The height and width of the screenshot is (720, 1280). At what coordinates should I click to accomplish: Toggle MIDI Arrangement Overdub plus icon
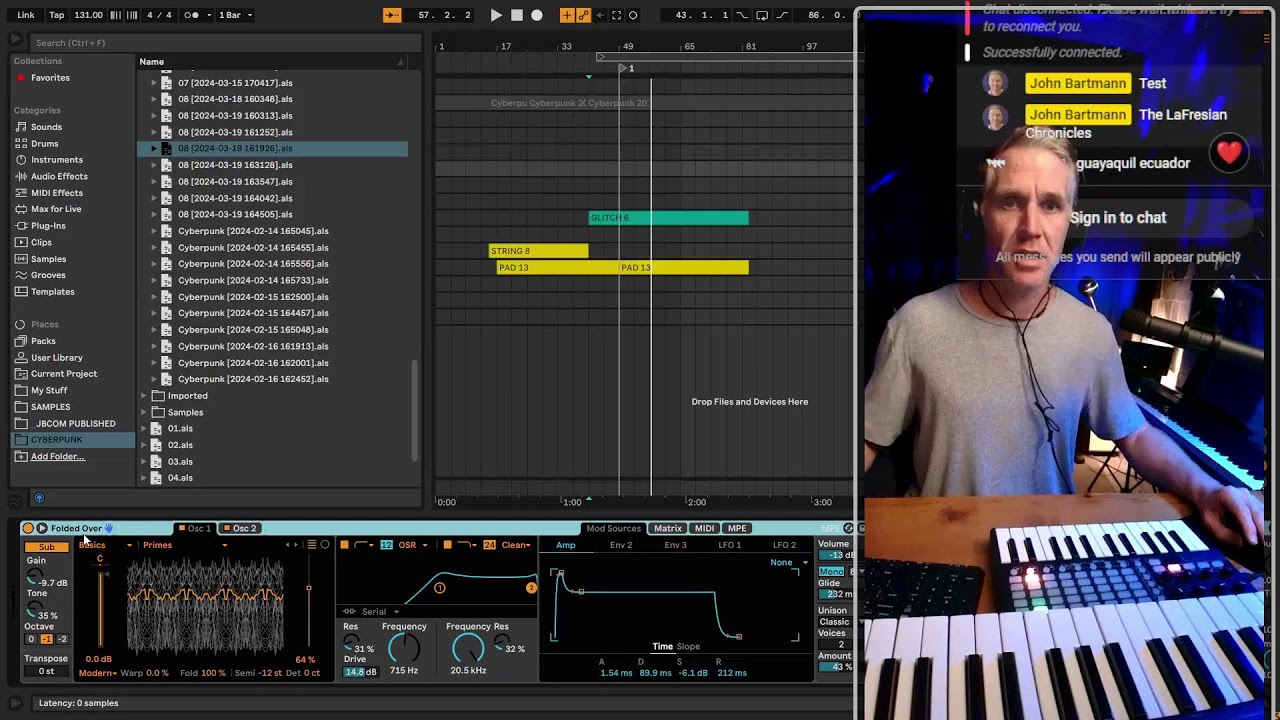pyautogui.click(x=567, y=15)
